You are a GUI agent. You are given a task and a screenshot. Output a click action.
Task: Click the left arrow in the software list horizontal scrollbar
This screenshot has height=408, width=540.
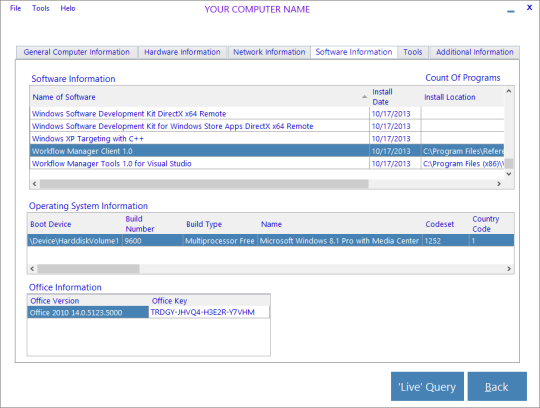point(34,184)
